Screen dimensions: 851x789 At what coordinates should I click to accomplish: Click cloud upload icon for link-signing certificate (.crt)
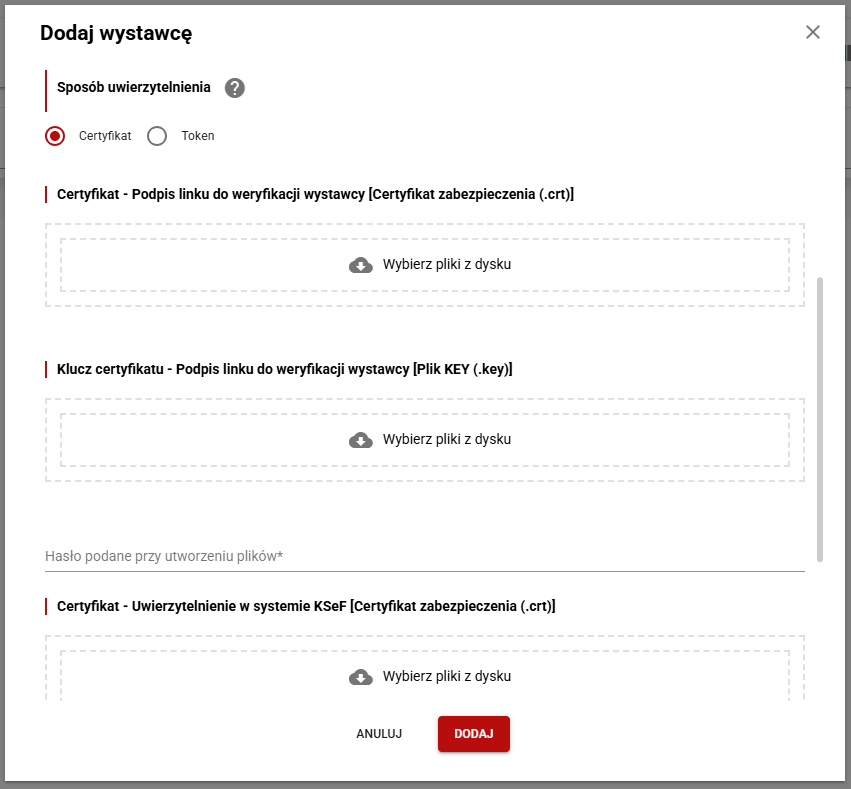(x=361, y=265)
